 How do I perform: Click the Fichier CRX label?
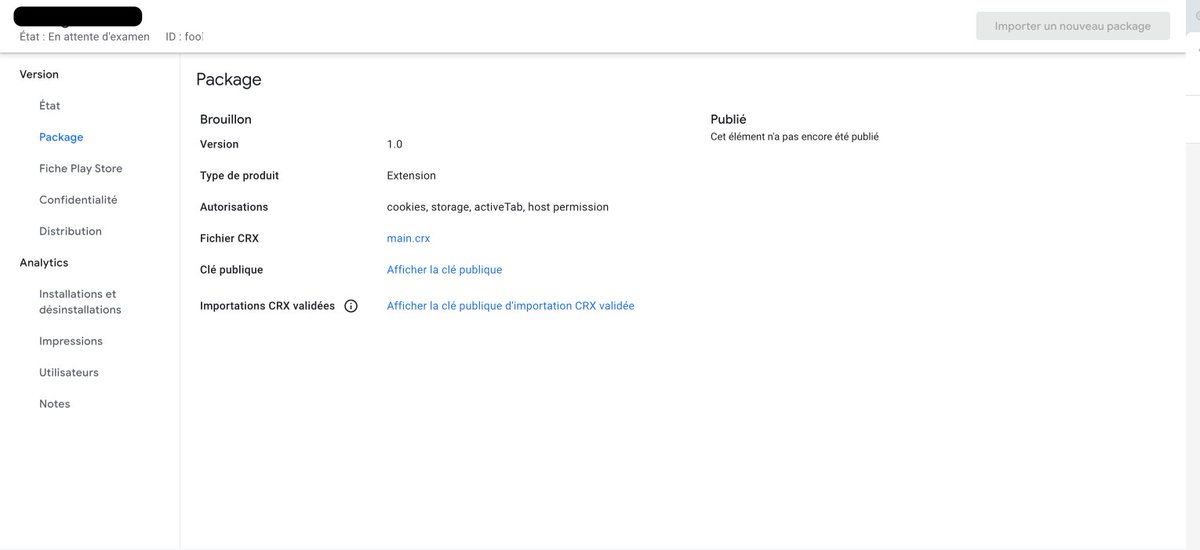click(229, 238)
